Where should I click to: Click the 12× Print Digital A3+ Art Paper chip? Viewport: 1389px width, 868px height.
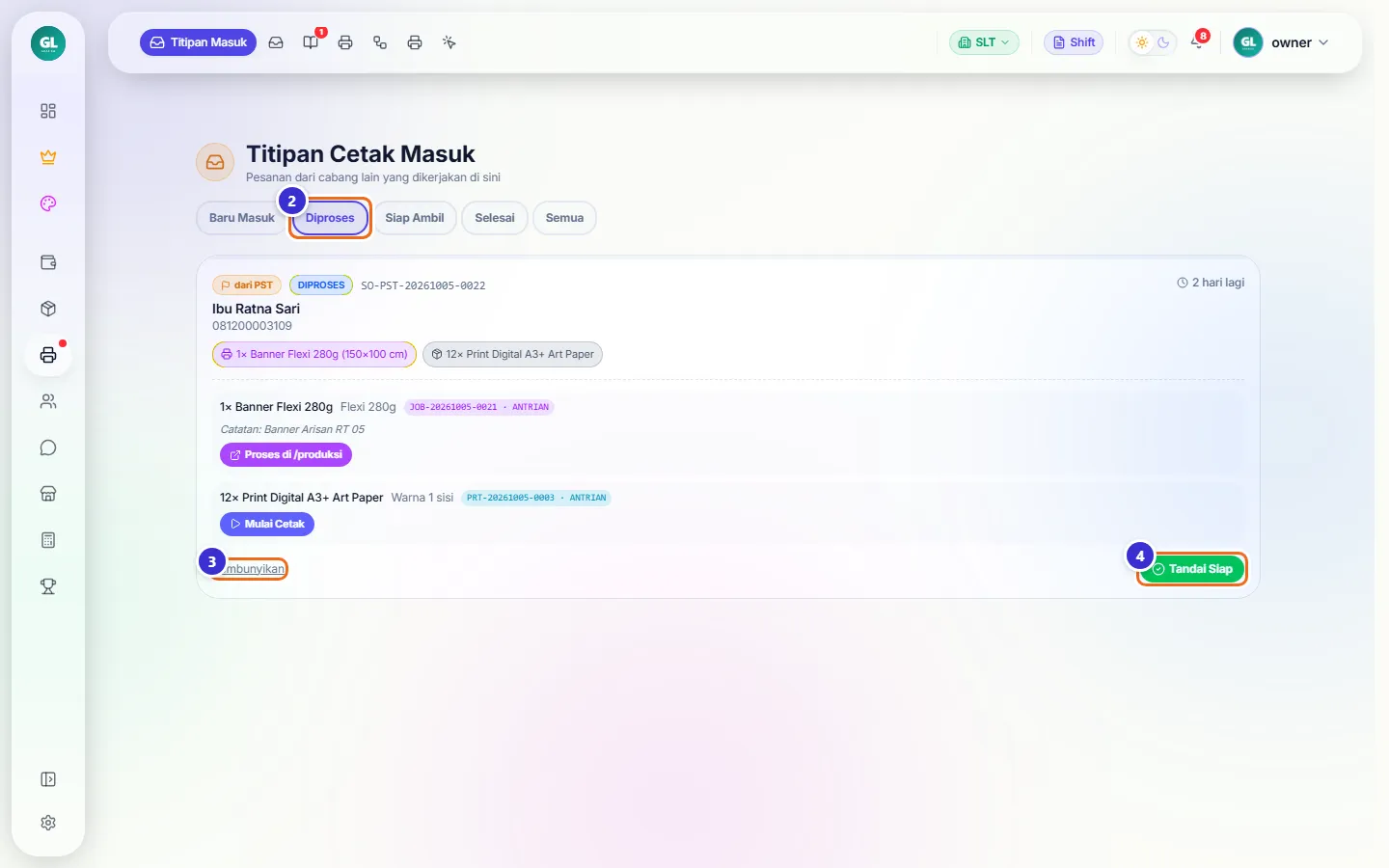coord(512,354)
